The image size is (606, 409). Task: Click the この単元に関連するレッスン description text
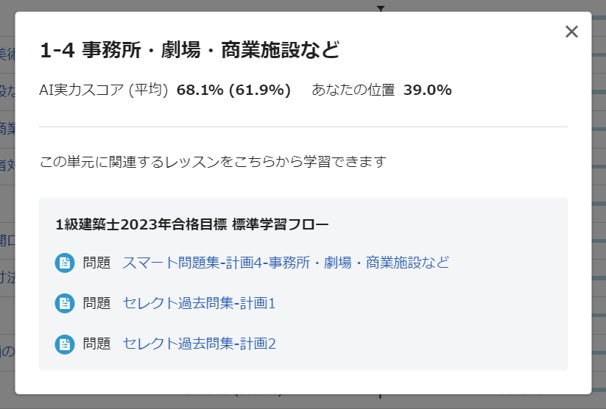tap(212, 161)
